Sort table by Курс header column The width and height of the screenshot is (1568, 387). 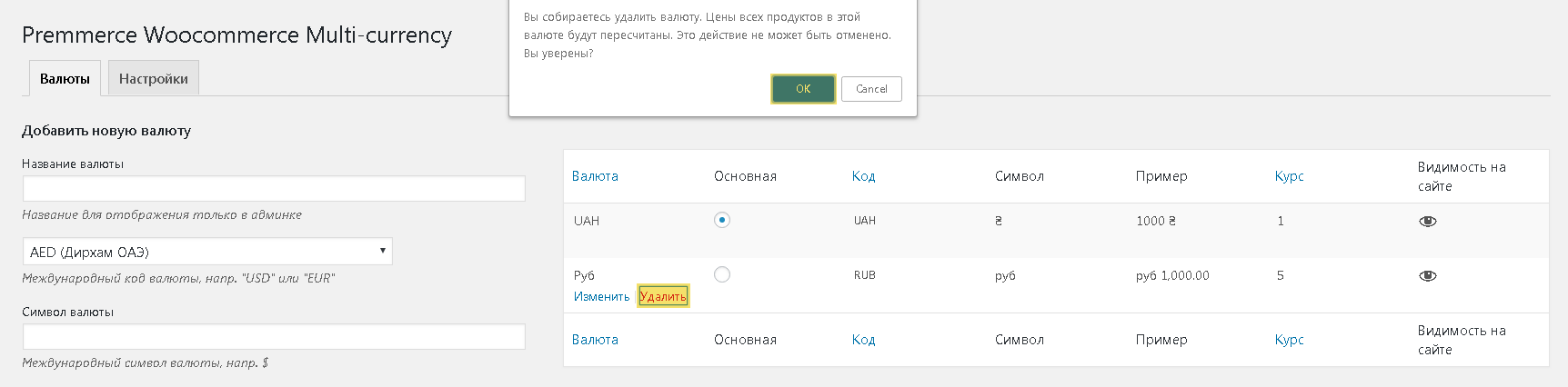coord(1289,176)
